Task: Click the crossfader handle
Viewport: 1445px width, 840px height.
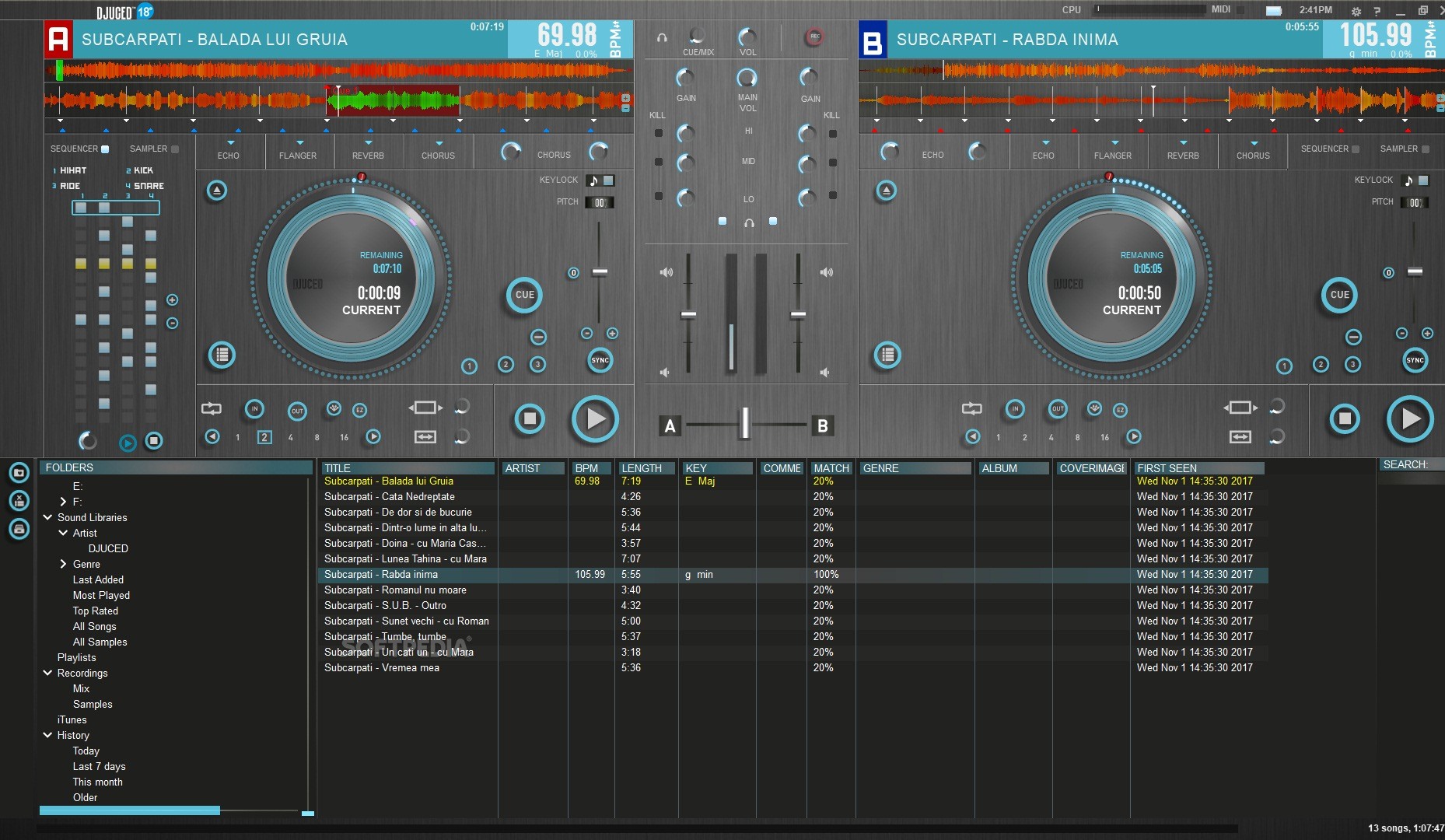Action: (744, 423)
